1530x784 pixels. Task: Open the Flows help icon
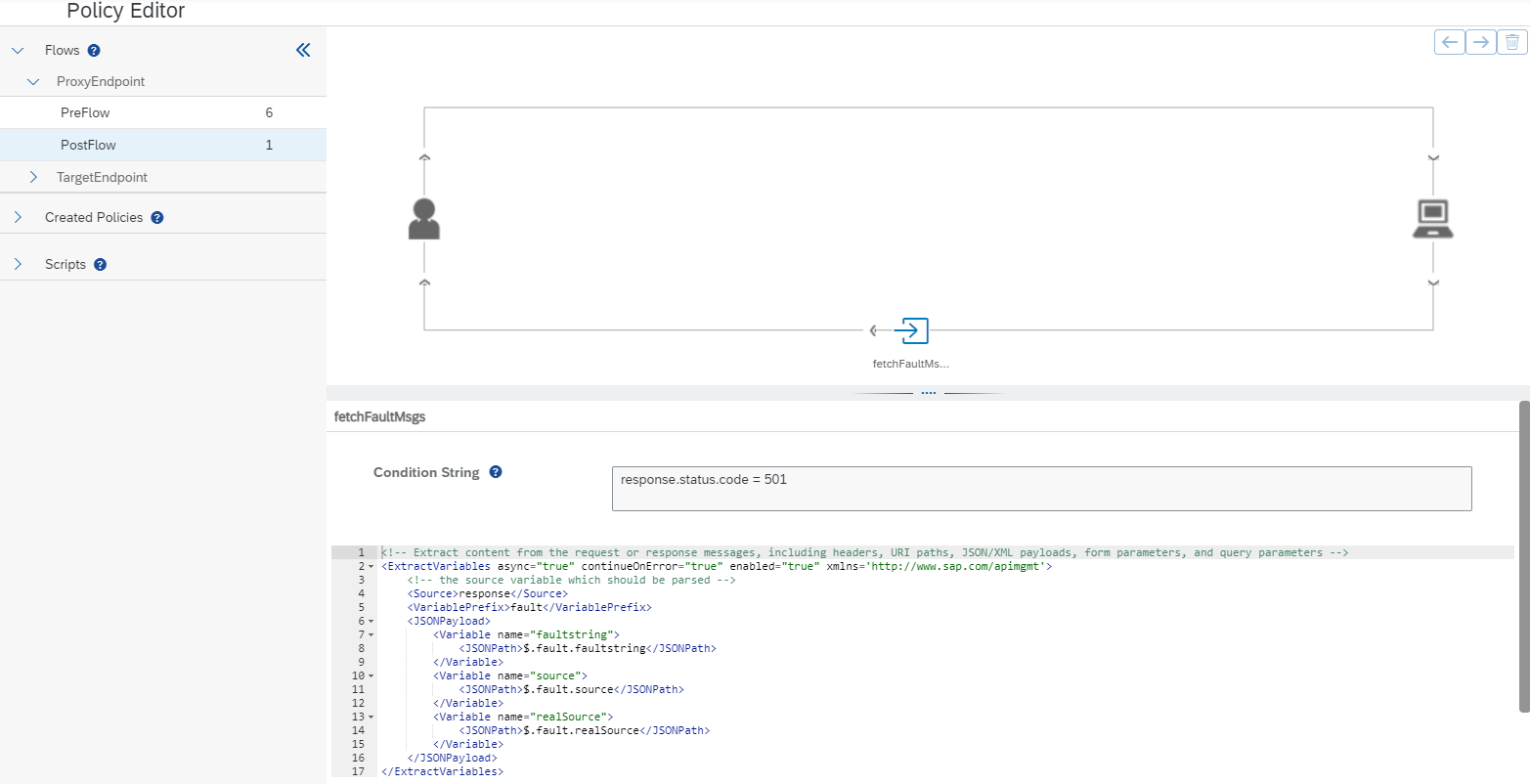pyautogui.click(x=94, y=51)
